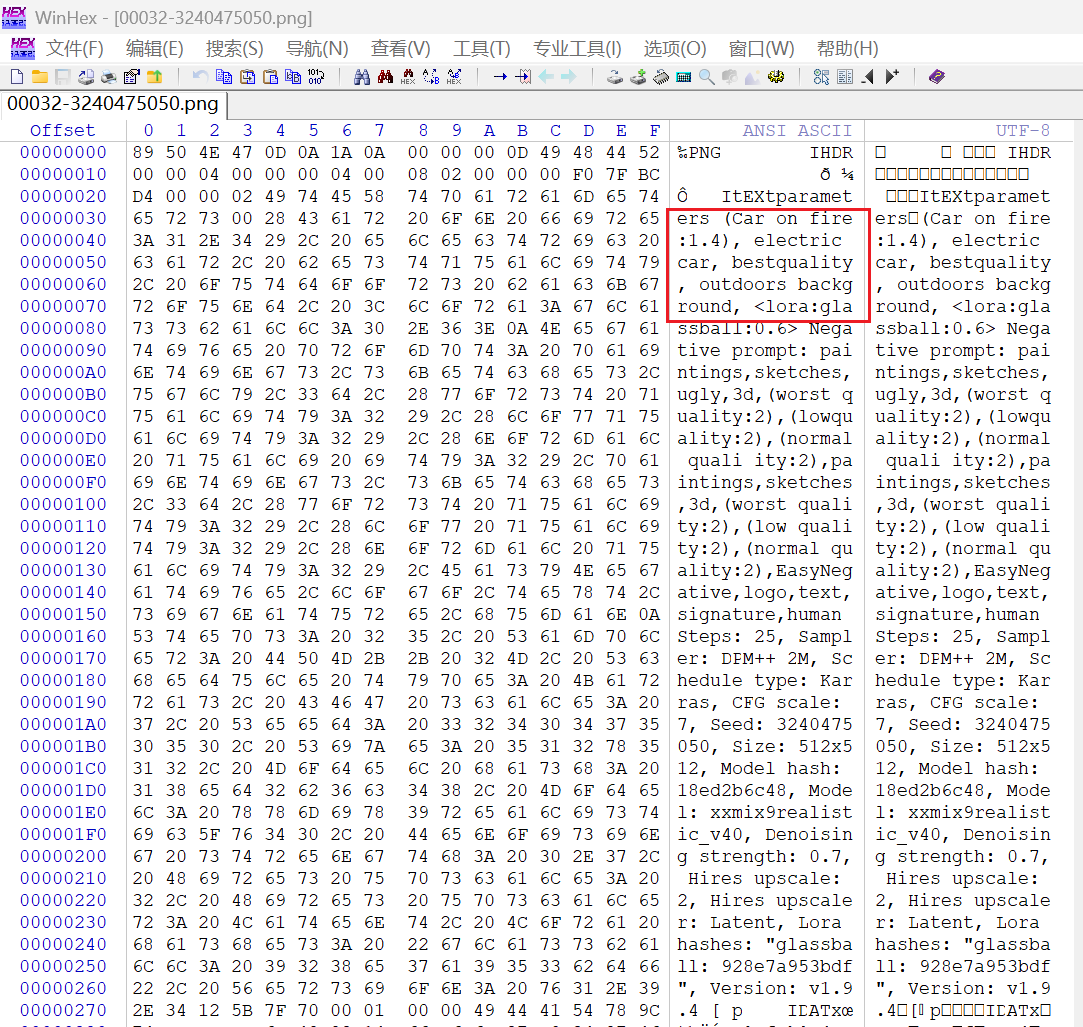Image resolution: width=1083 pixels, height=1027 pixels.
Task: Click the convert 101/010 binary icon
Action: 316,77
